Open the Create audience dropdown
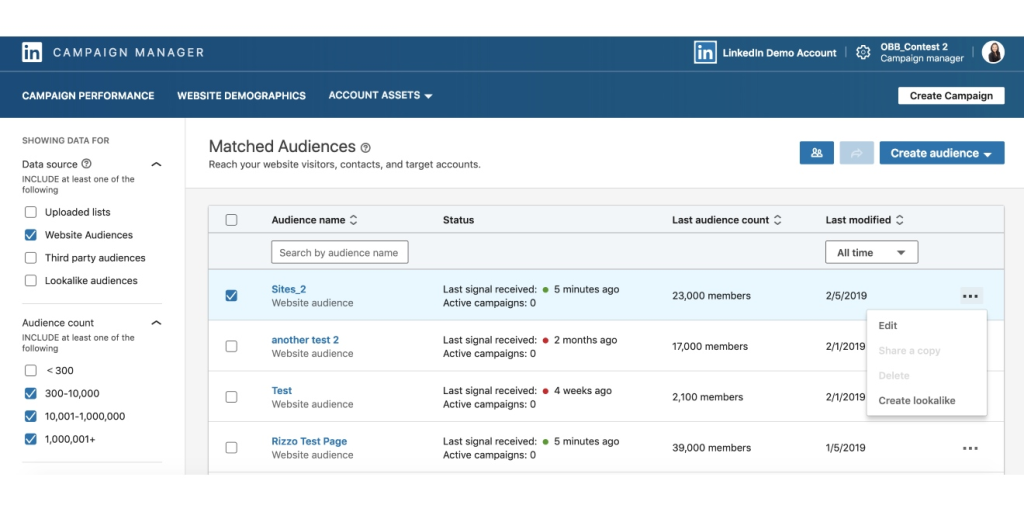The width and height of the screenshot is (1024, 512). 941,153
